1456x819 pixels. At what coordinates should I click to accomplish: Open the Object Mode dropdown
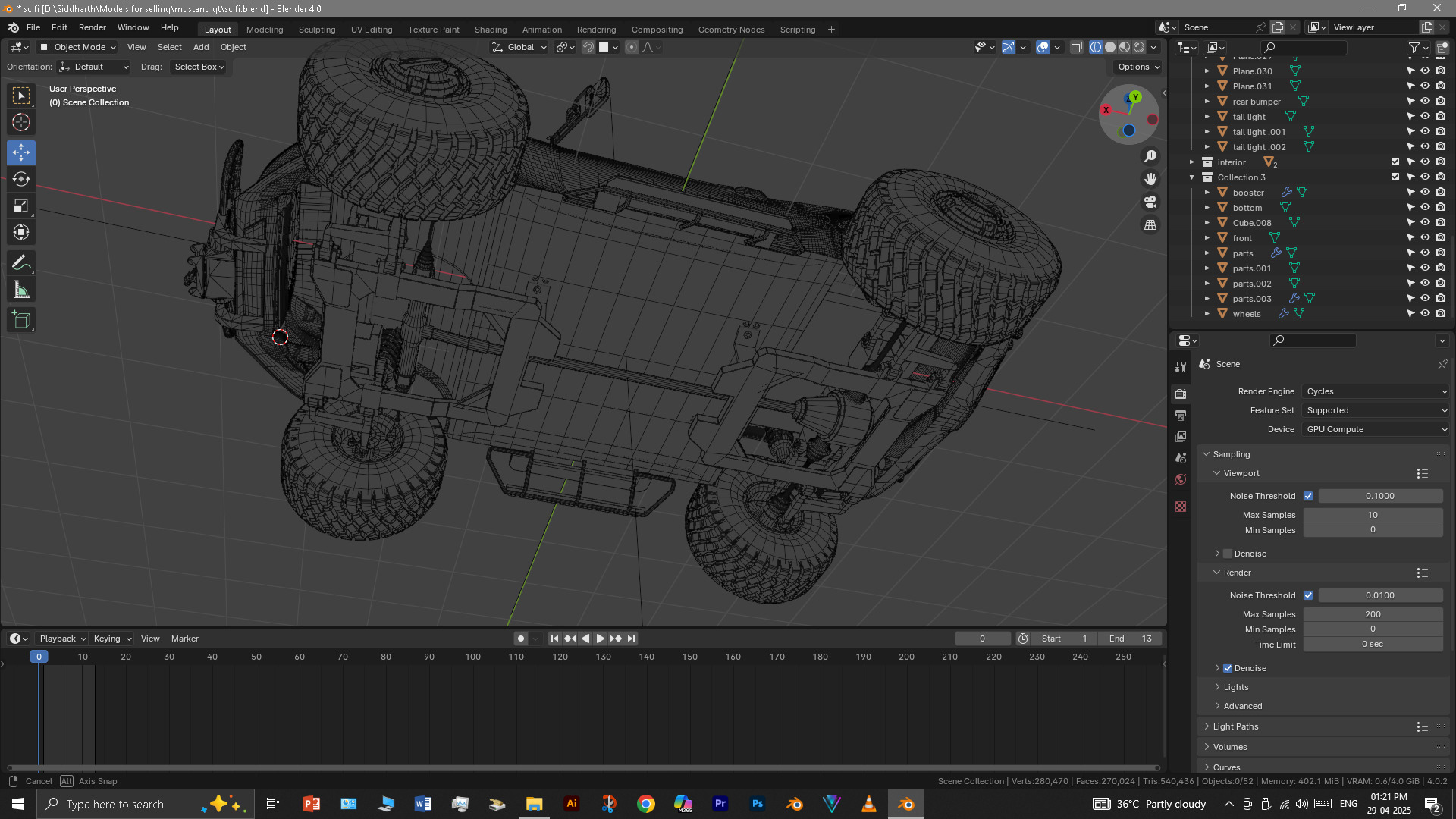pos(77,47)
